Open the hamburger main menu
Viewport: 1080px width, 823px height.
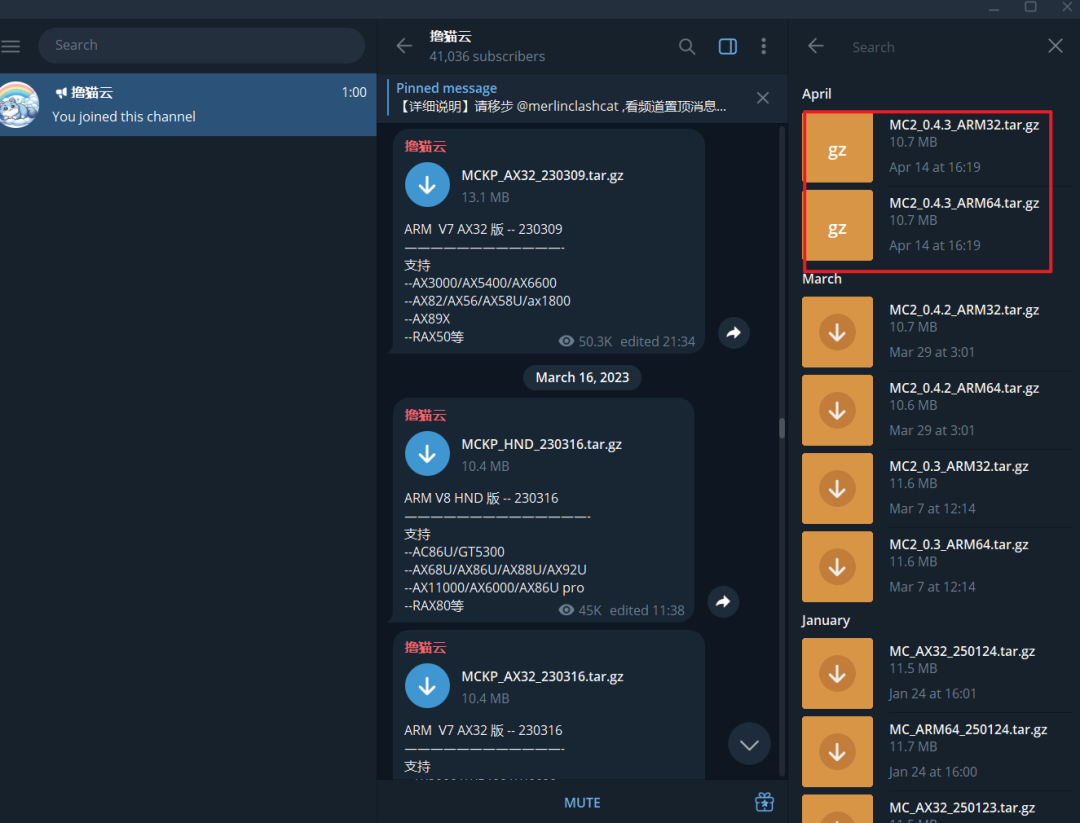click(10, 46)
